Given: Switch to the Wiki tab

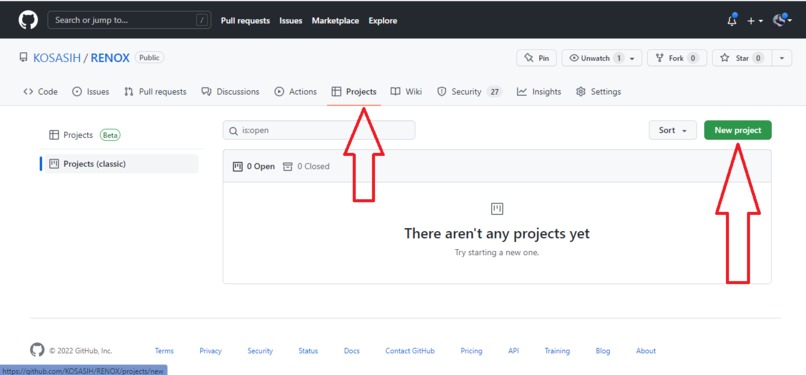Looking at the screenshot, I should pos(406,91).
